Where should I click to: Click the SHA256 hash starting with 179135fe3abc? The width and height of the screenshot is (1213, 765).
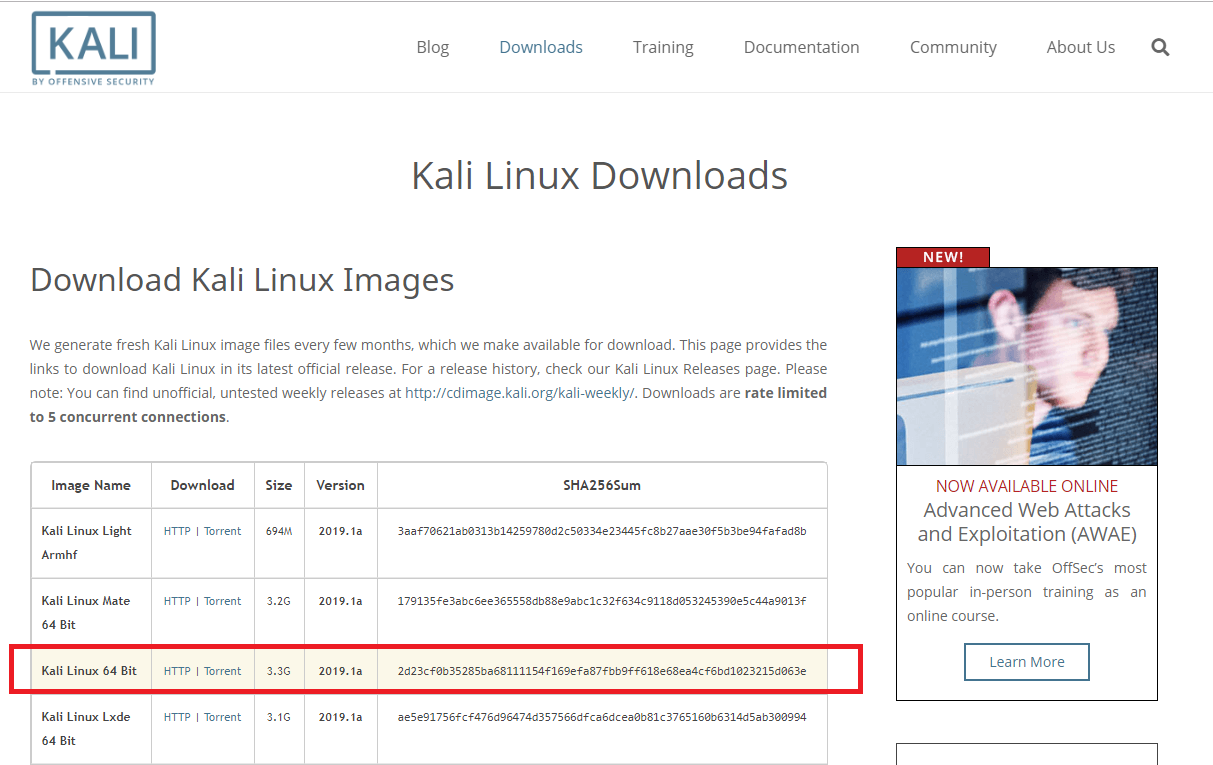602,601
